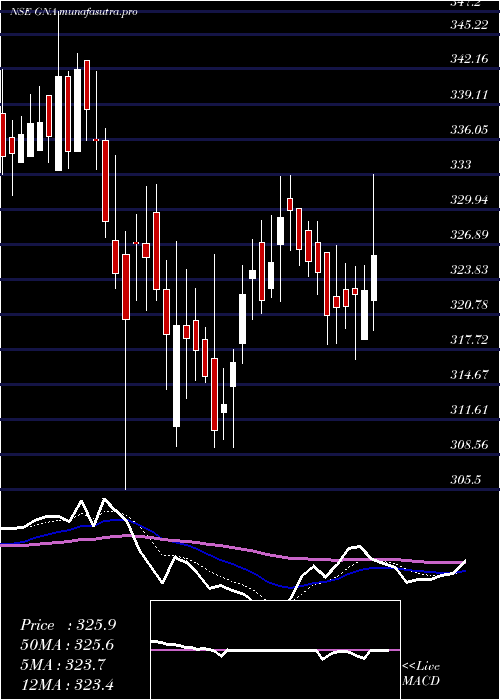Click the 305.5 price axis label
Image resolution: width=500 pixels, height=700 pixels.
(465, 480)
